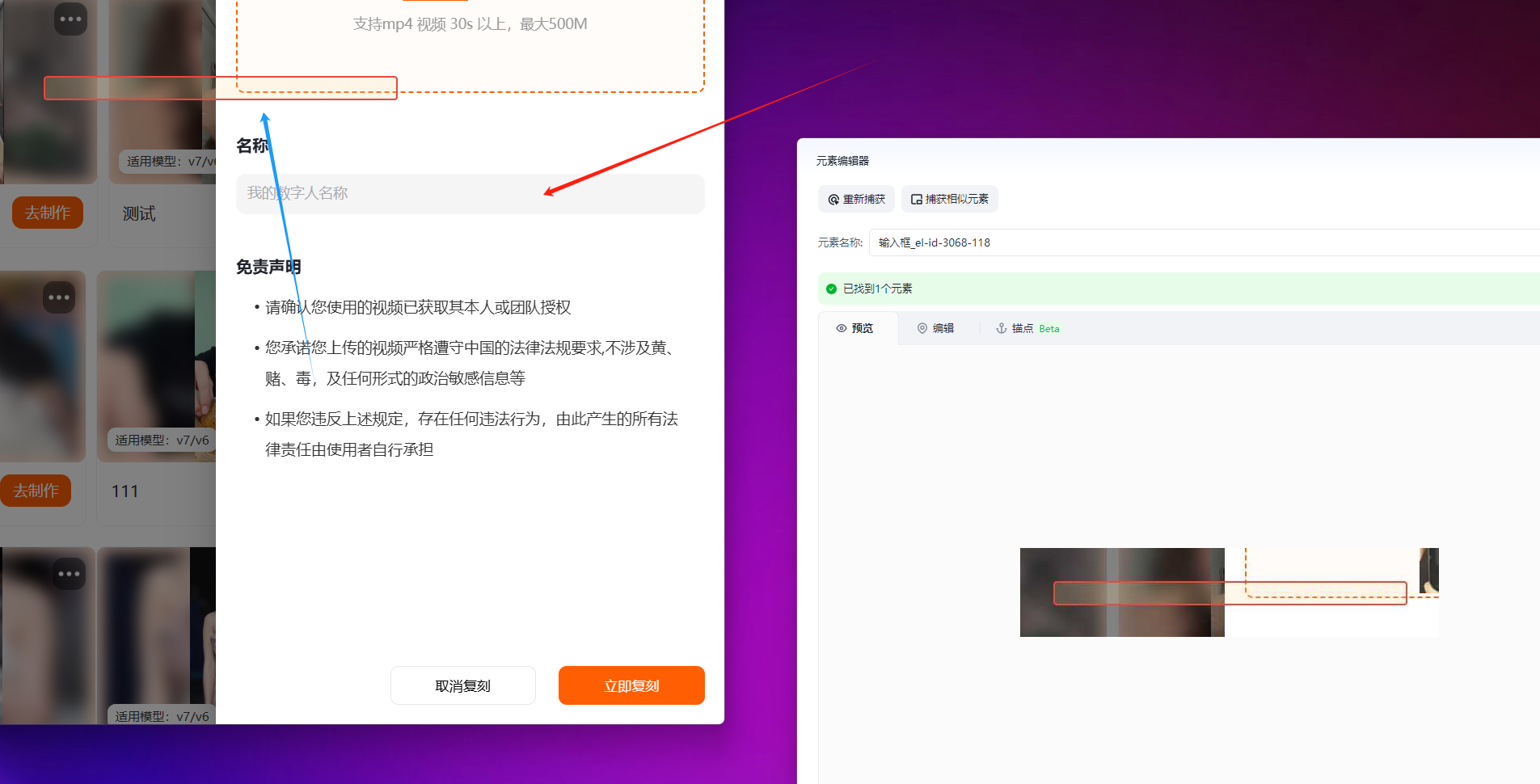Click the dashed mp4 video upload area
This screenshot has width=1540, height=784.
click(470, 44)
